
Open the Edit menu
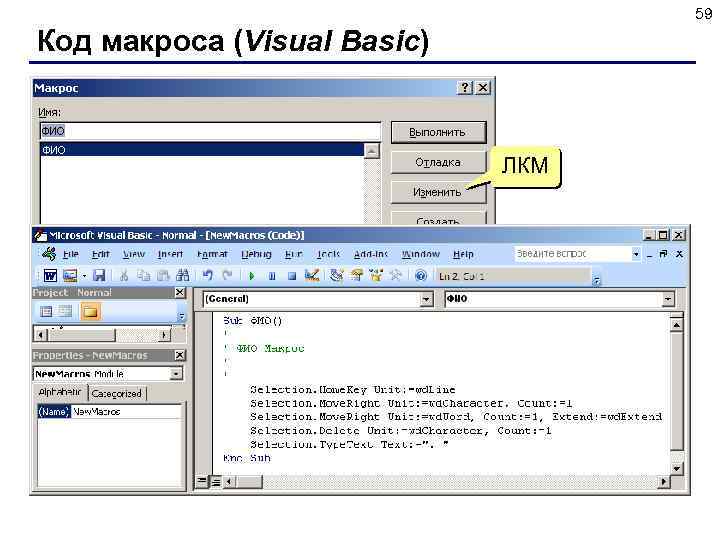(101, 254)
